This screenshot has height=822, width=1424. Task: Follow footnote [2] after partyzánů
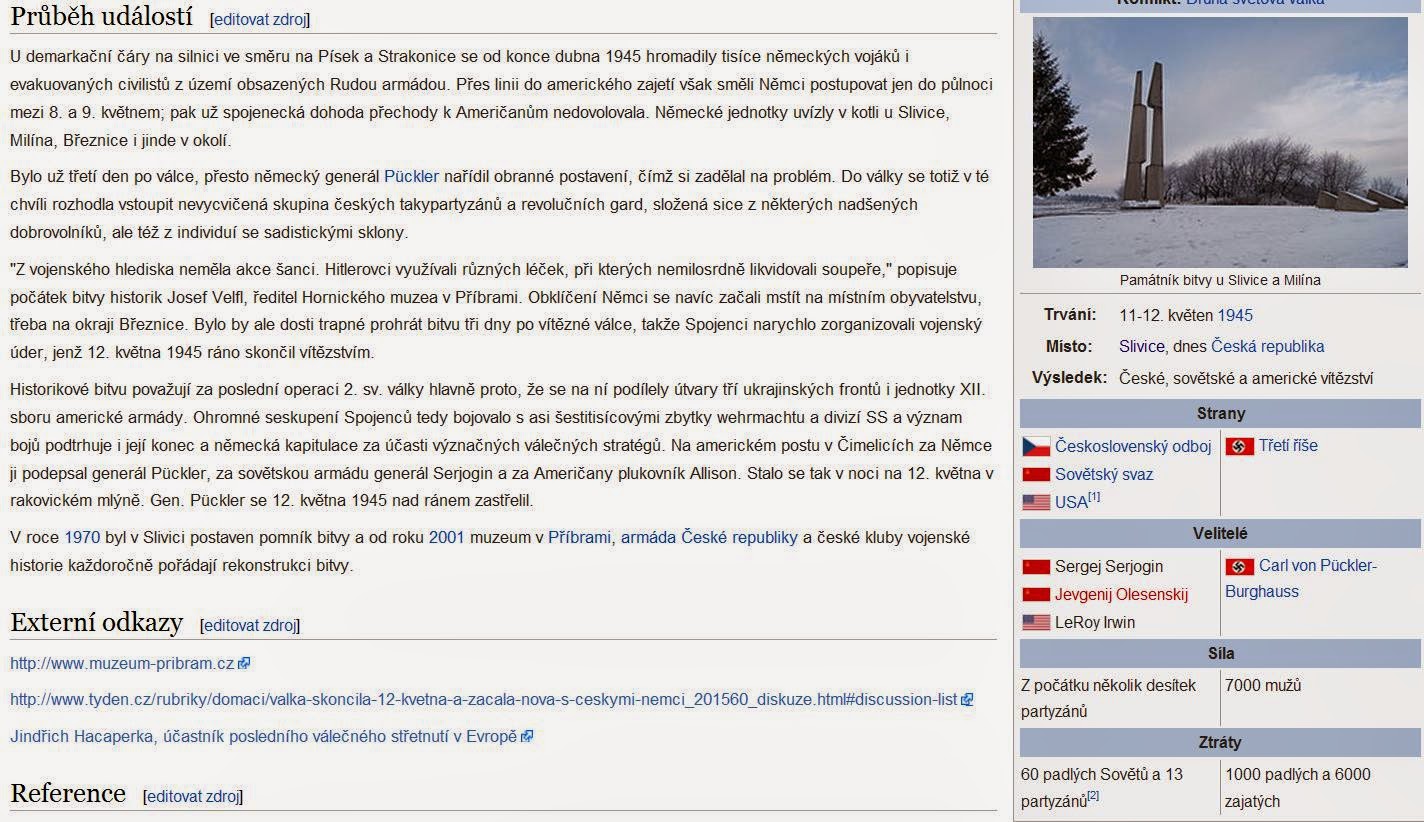pyautogui.click(x=1093, y=796)
